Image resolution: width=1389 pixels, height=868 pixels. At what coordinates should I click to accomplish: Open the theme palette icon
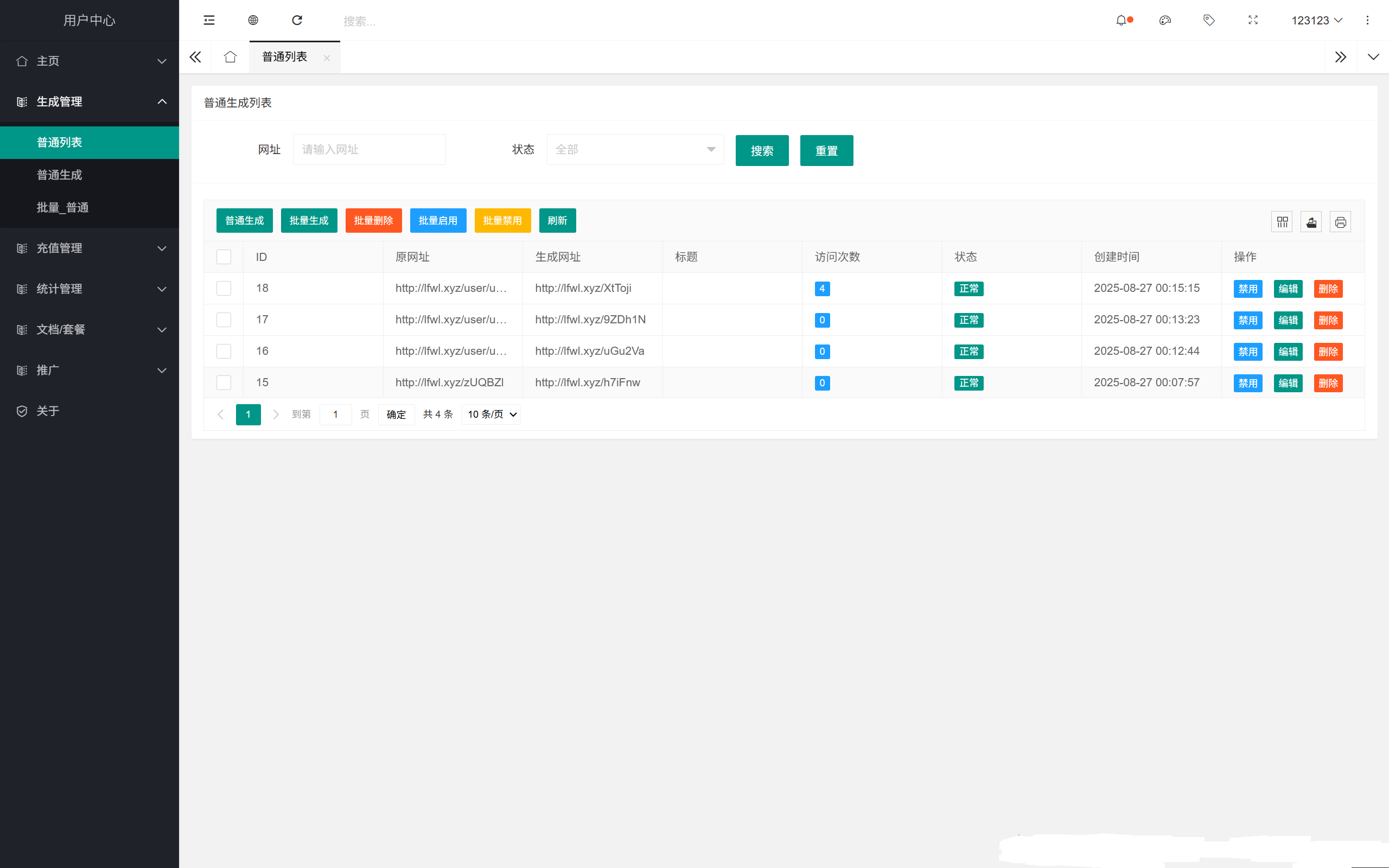coord(1164,21)
